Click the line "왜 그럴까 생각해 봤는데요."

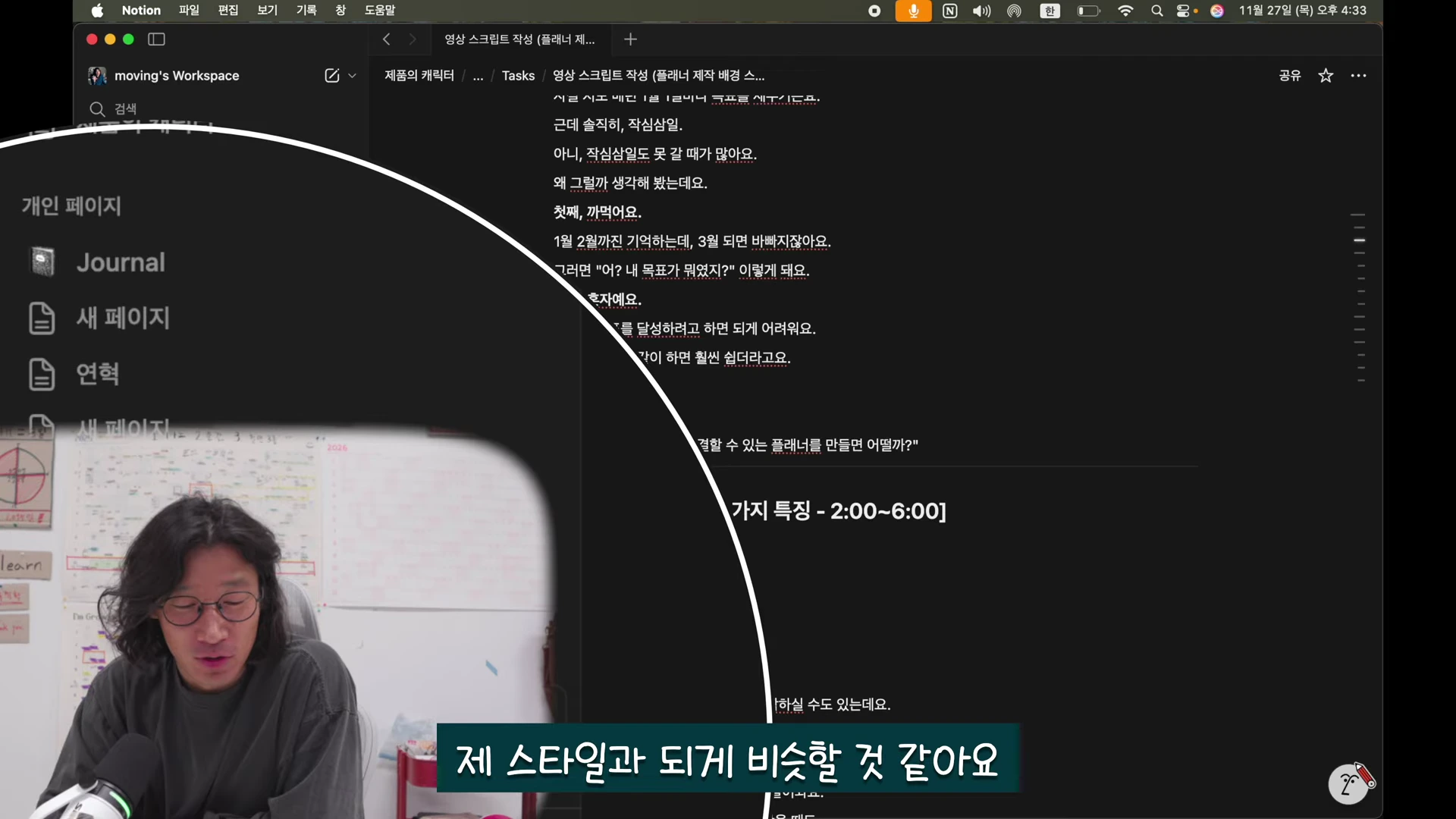pos(630,184)
